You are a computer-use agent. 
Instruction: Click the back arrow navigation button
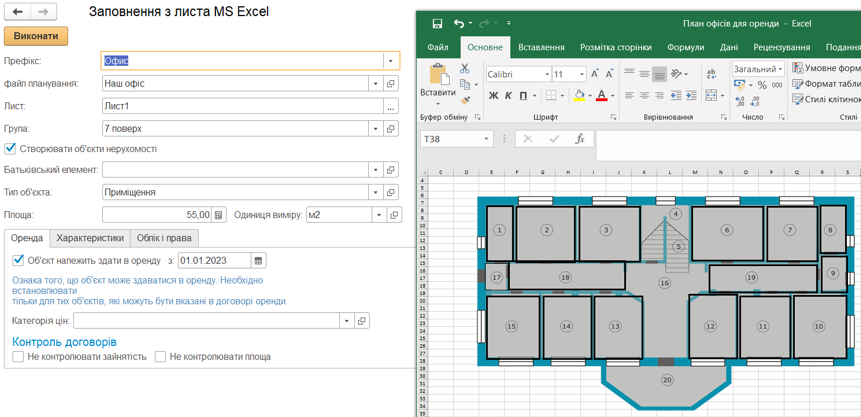coord(17,12)
